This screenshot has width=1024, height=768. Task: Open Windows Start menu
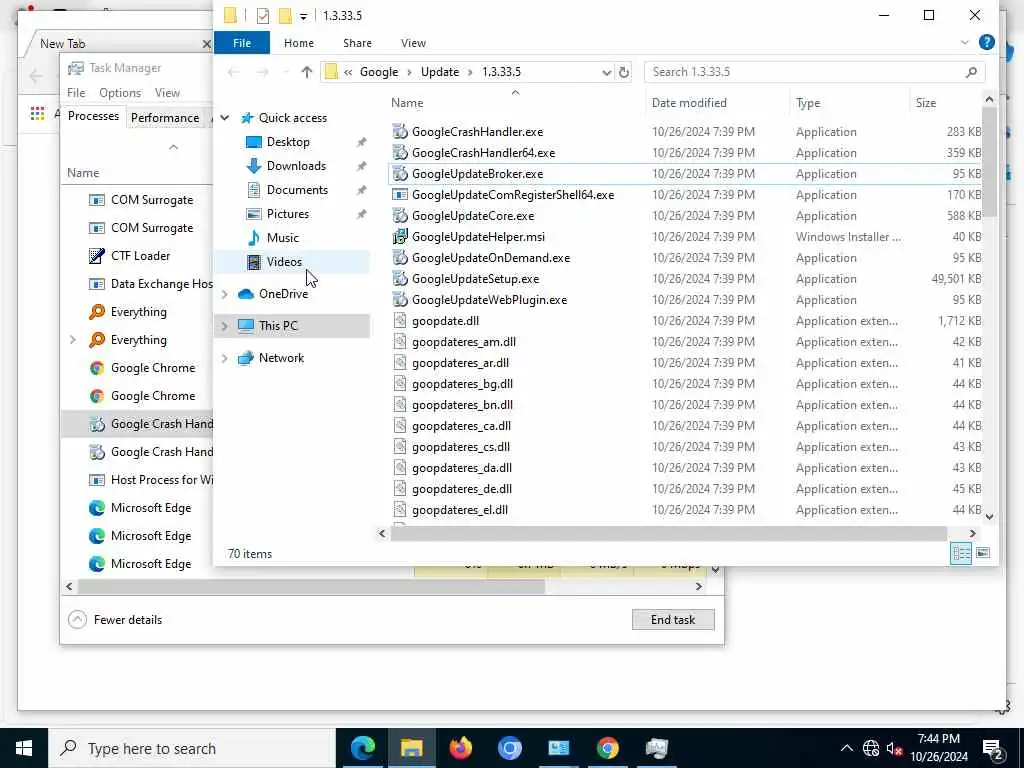[24, 748]
